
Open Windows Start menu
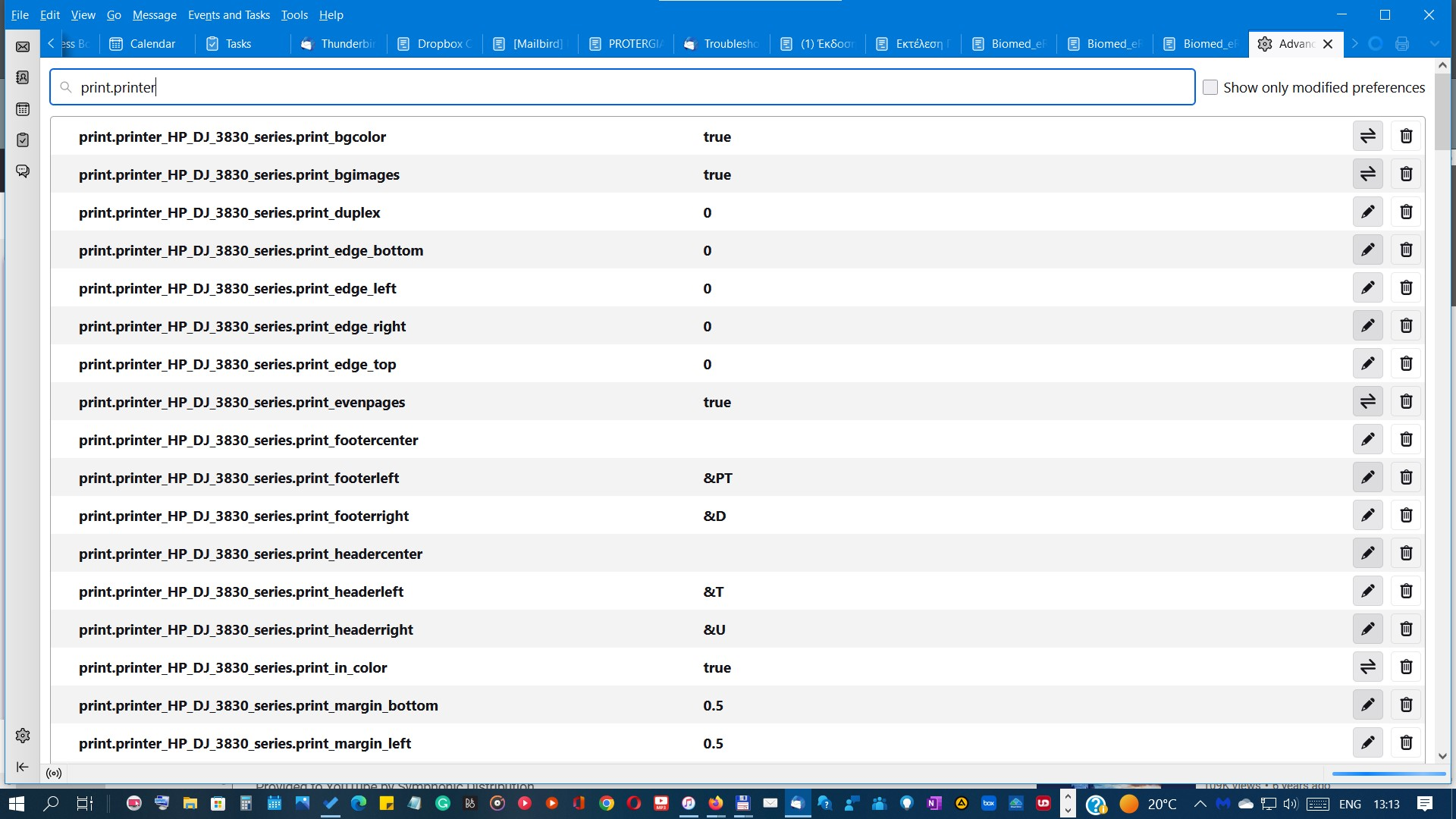click(x=16, y=804)
